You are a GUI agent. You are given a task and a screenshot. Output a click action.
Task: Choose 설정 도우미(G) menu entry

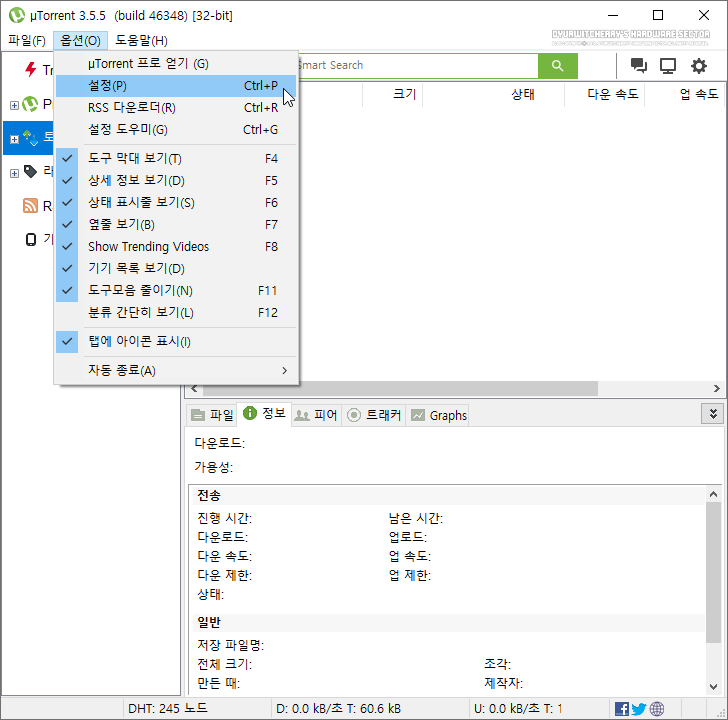coord(176,130)
